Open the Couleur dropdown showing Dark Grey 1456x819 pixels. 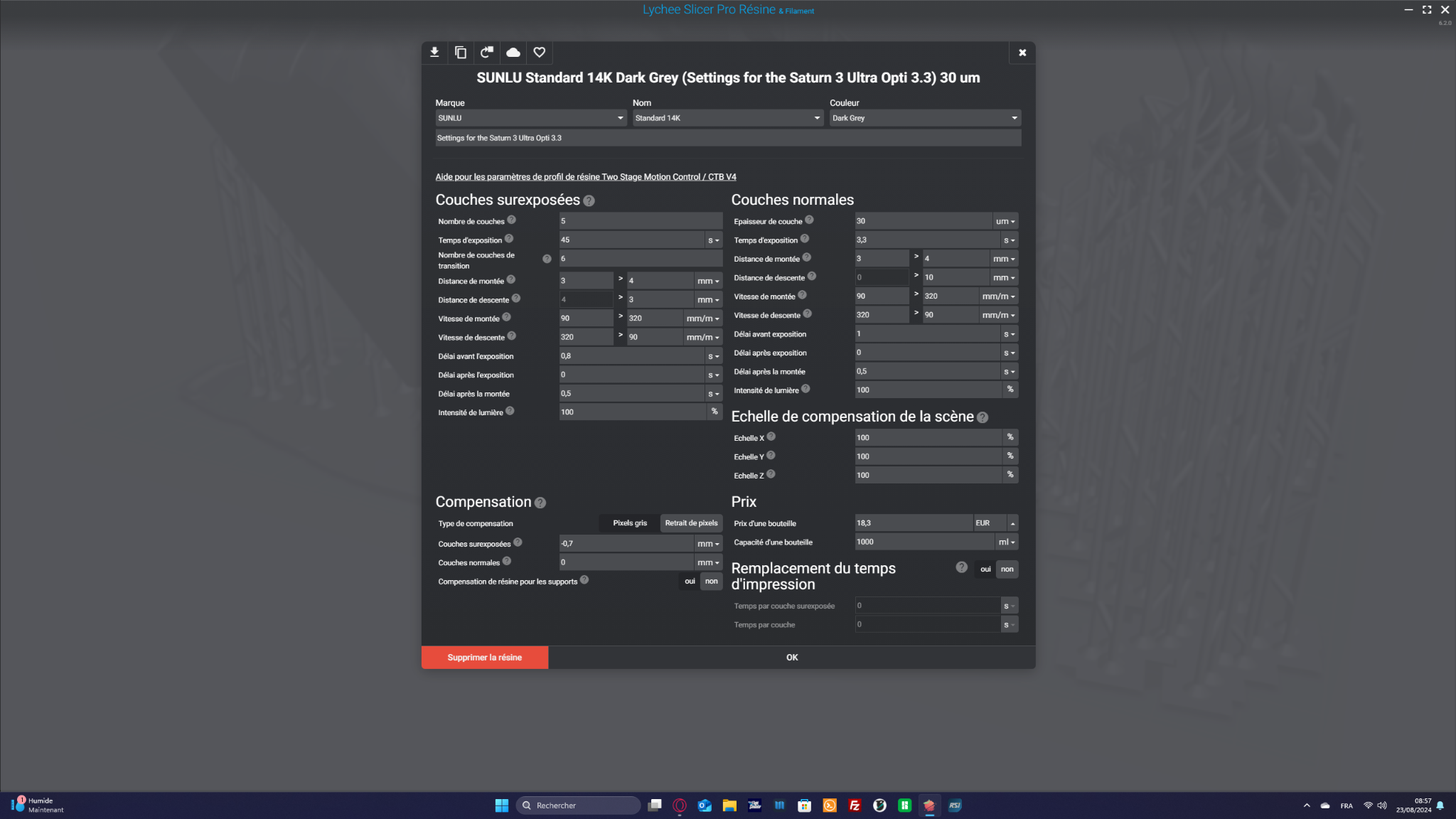[925, 118]
